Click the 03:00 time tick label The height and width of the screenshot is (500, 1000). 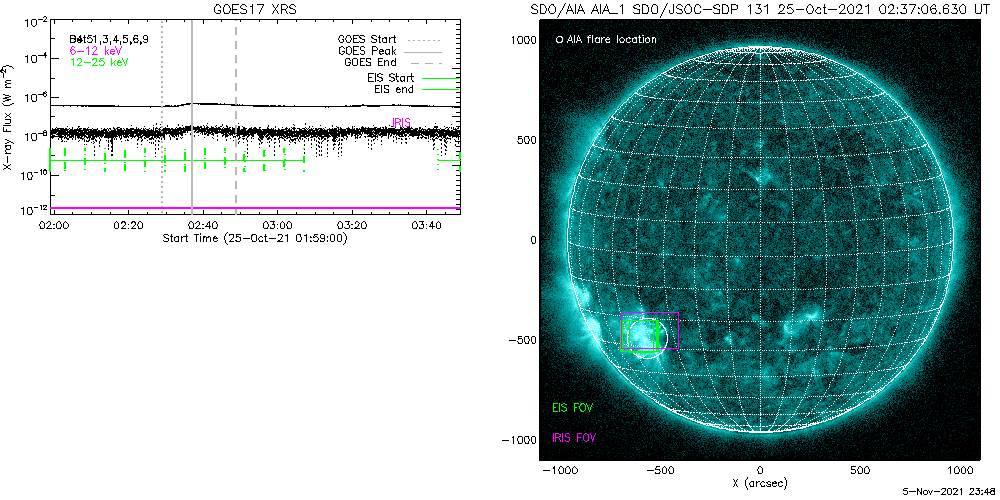point(278,226)
